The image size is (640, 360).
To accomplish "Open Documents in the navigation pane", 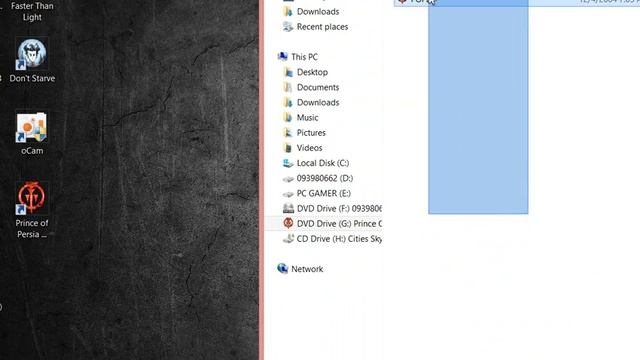I will [318, 87].
